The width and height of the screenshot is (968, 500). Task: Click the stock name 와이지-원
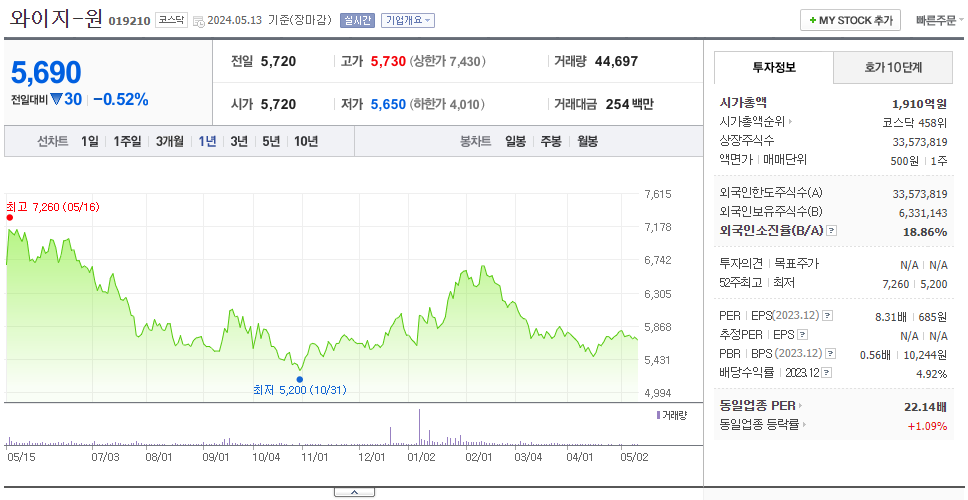pos(56,19)
